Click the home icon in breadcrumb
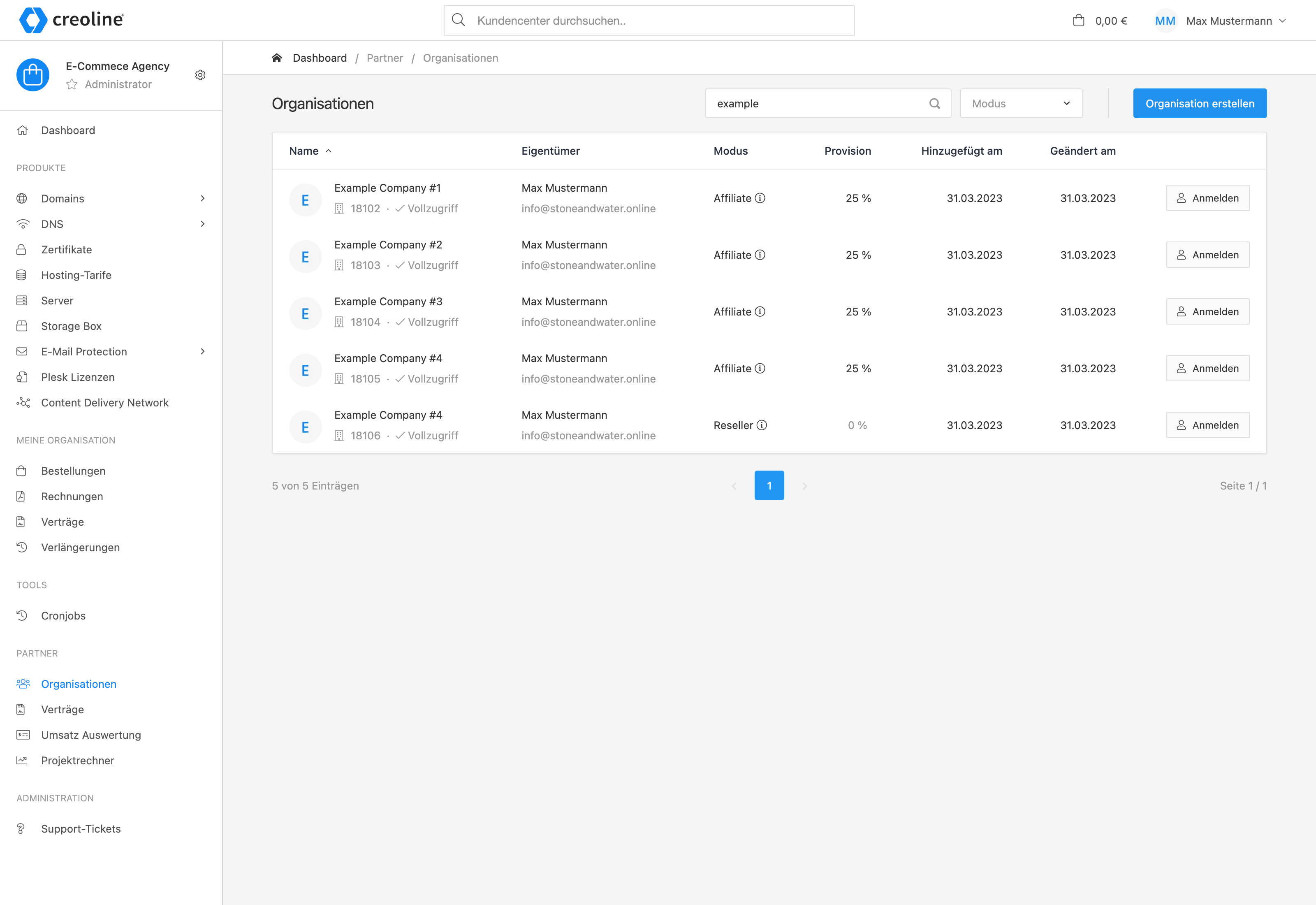This screenshot has height=905, width=1316. pos(277,58)
